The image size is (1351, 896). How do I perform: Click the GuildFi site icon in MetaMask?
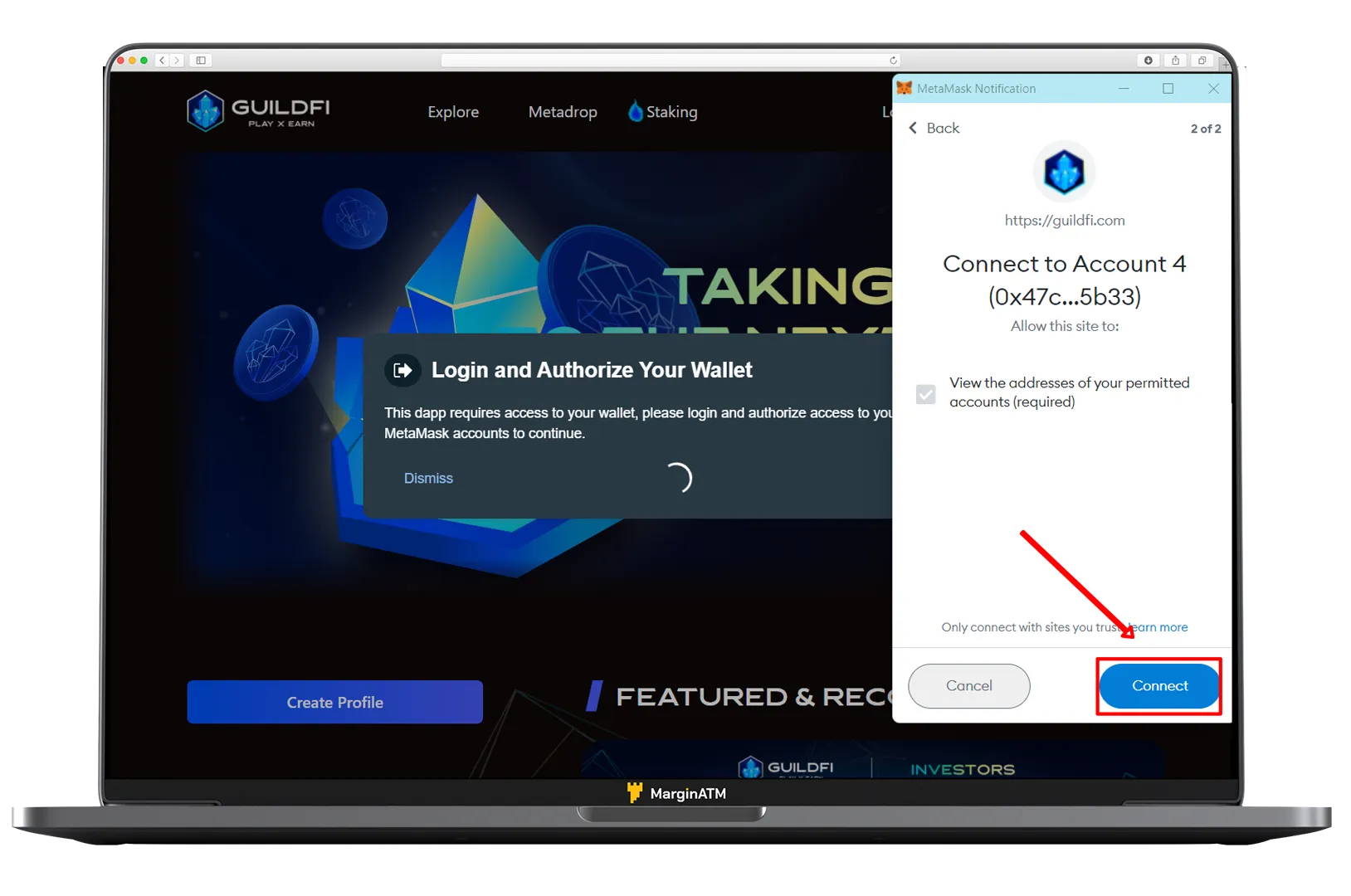click(x=1064, y=172)
